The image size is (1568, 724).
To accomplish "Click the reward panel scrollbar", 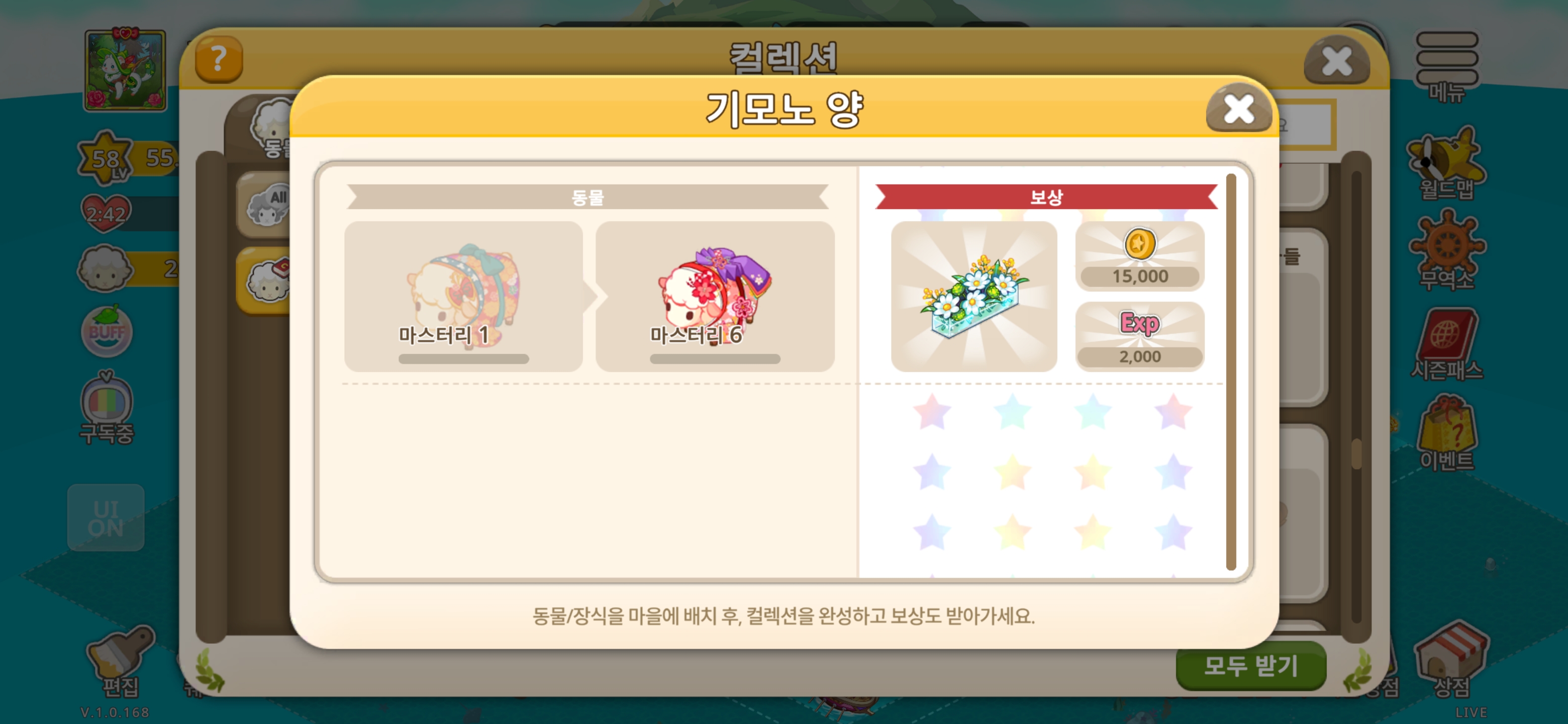I will coord(1230,372).
